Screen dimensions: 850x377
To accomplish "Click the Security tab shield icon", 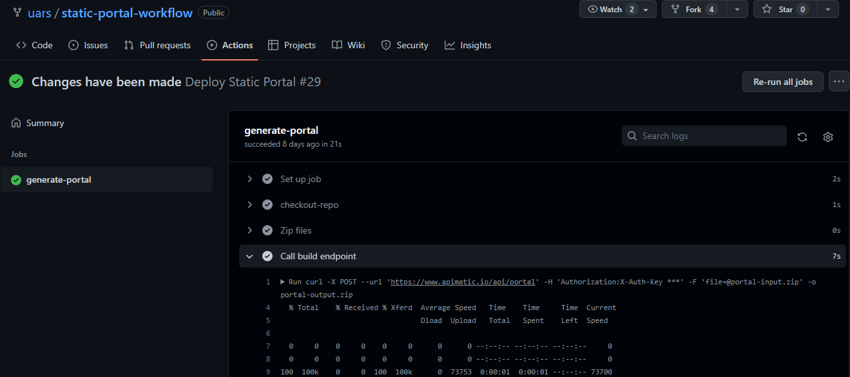I will click(386, 45).
